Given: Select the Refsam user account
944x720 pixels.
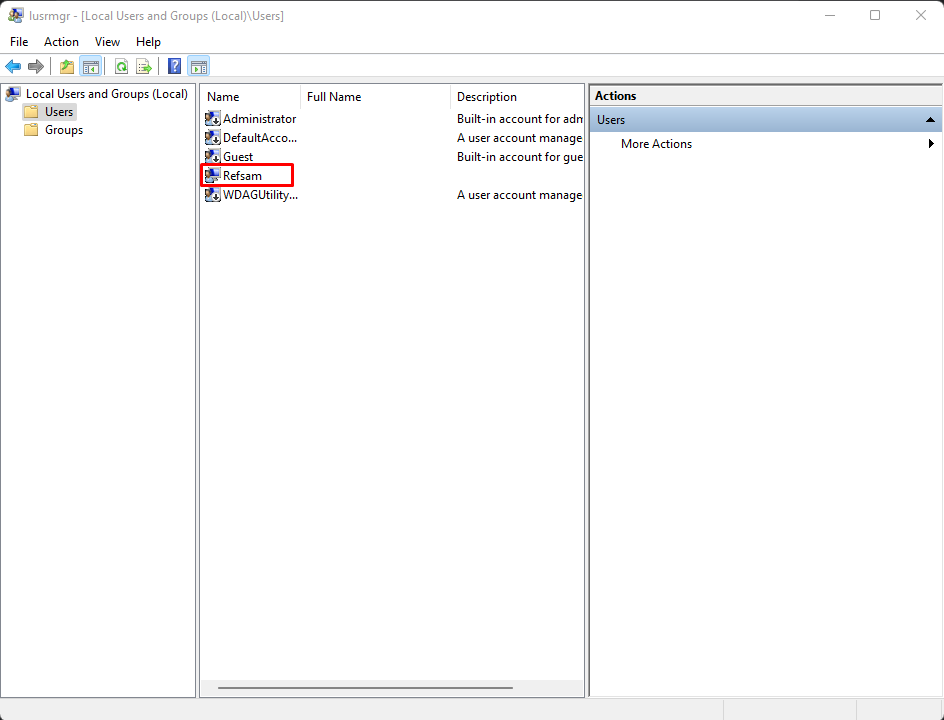Looking at the screenshot, I should [243, 175].
